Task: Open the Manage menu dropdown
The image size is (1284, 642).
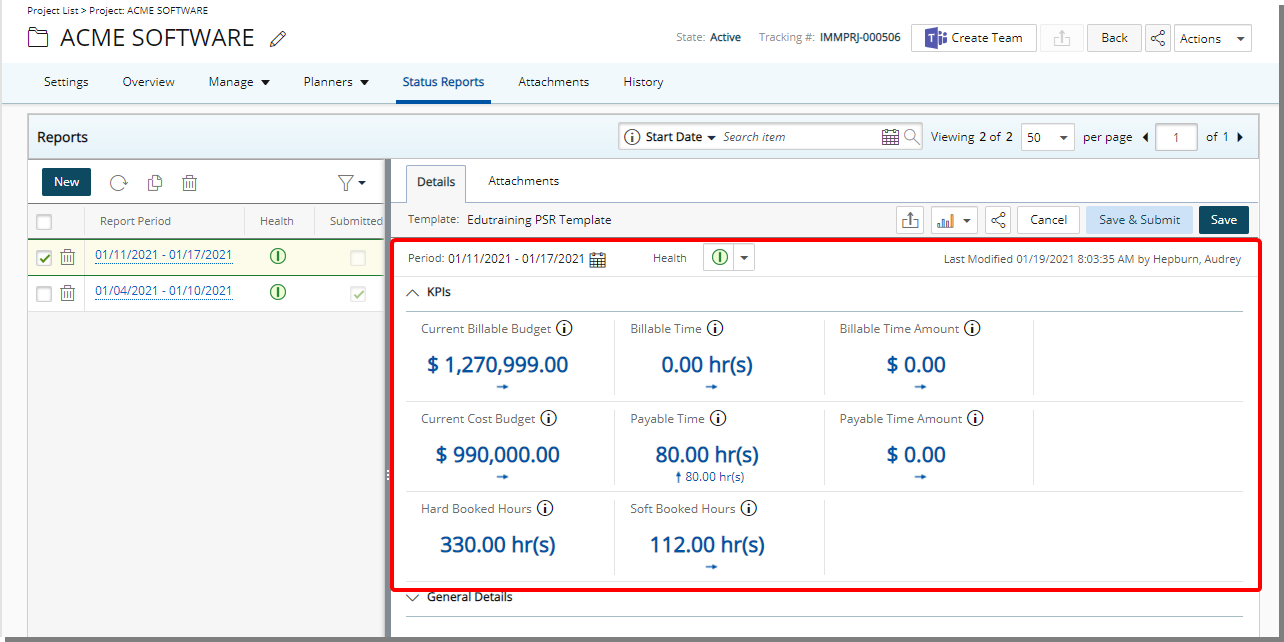Action: (239, 82)
